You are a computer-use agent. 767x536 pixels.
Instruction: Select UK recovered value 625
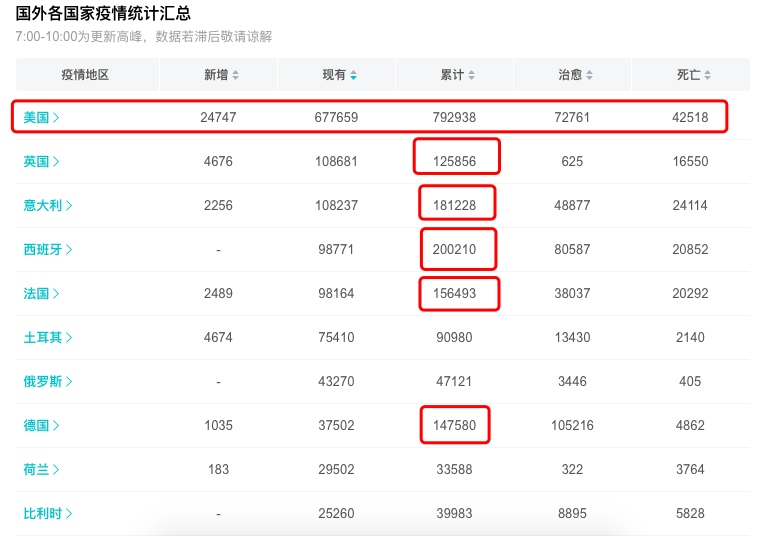click(572, 161)
